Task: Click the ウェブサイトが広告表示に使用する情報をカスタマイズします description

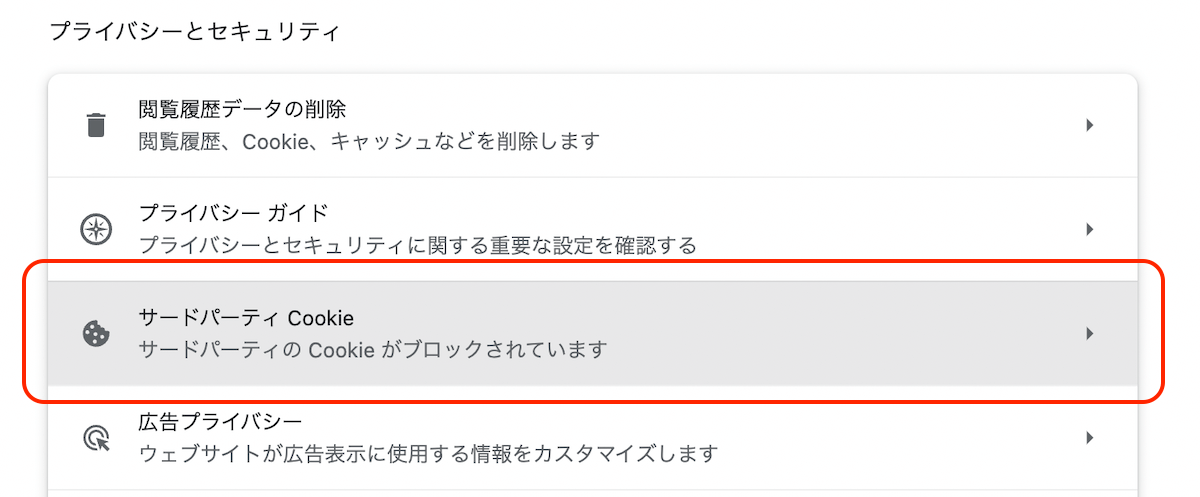Action: click(x=428, y=454)
